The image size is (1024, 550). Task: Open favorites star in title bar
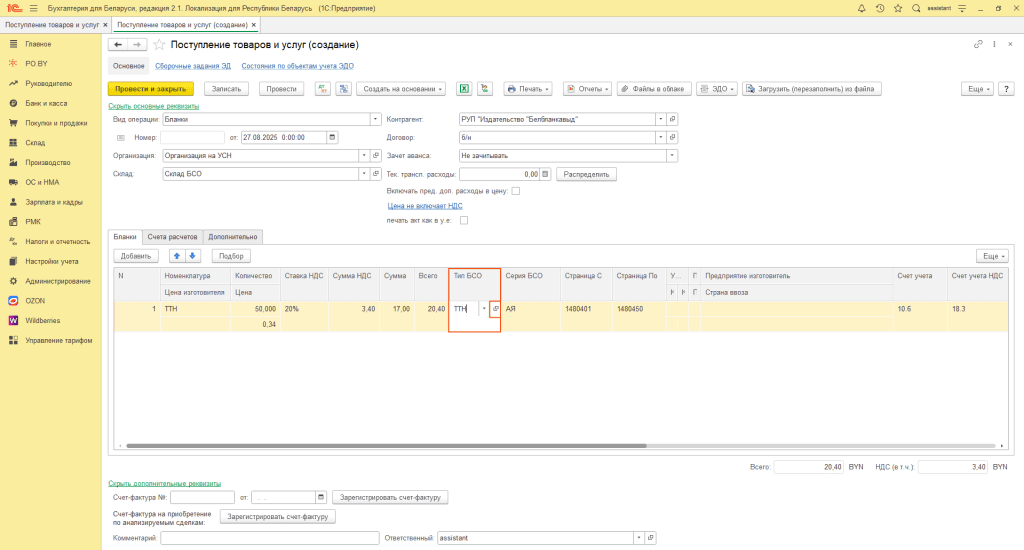898,8
